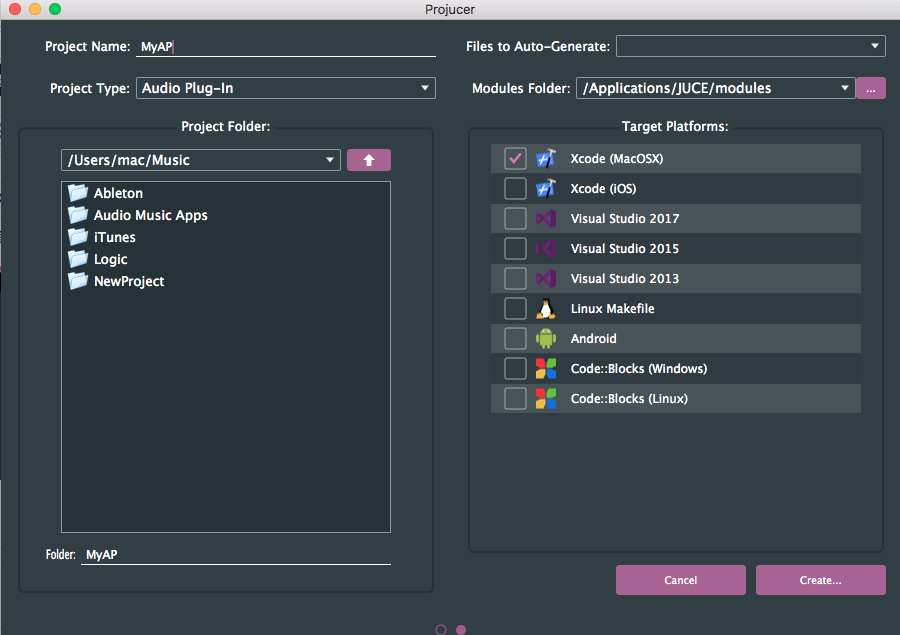Image resolution: width=900 pixels, height=635 pixels.
Task: Uncheck the Xcode (MacOSX) checkbox
Action: pos(515,158)
